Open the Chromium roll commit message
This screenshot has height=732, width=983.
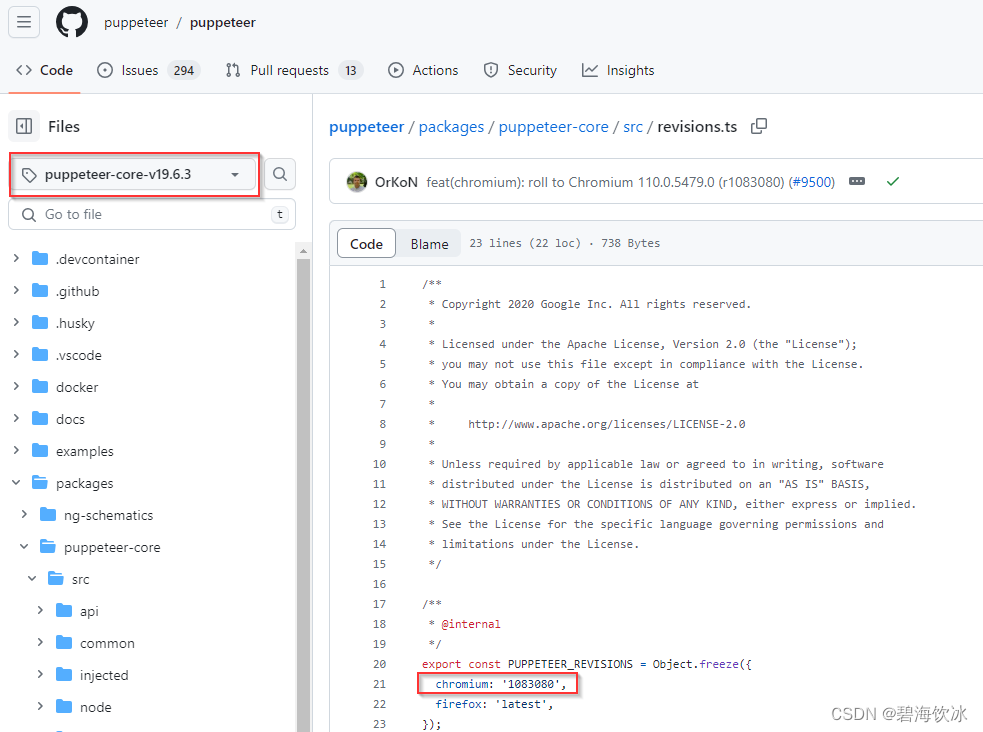click(x=605, y=182)
